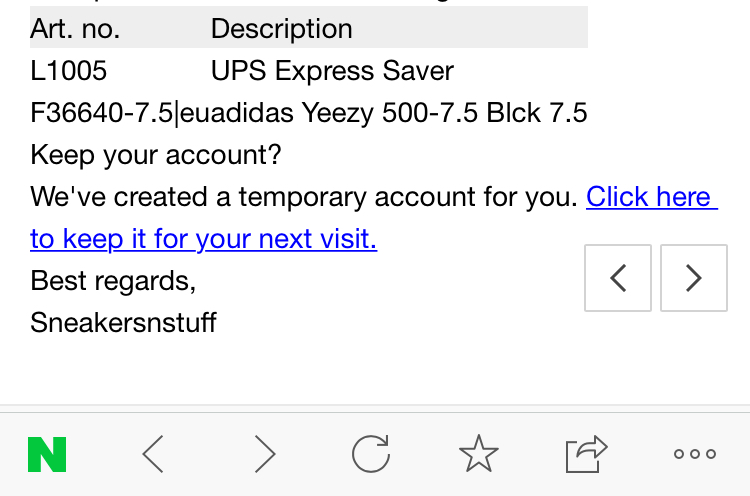750x496 pixels.
Task: Tap the "UPS Express Saver" description
Action: coord(332,71)
